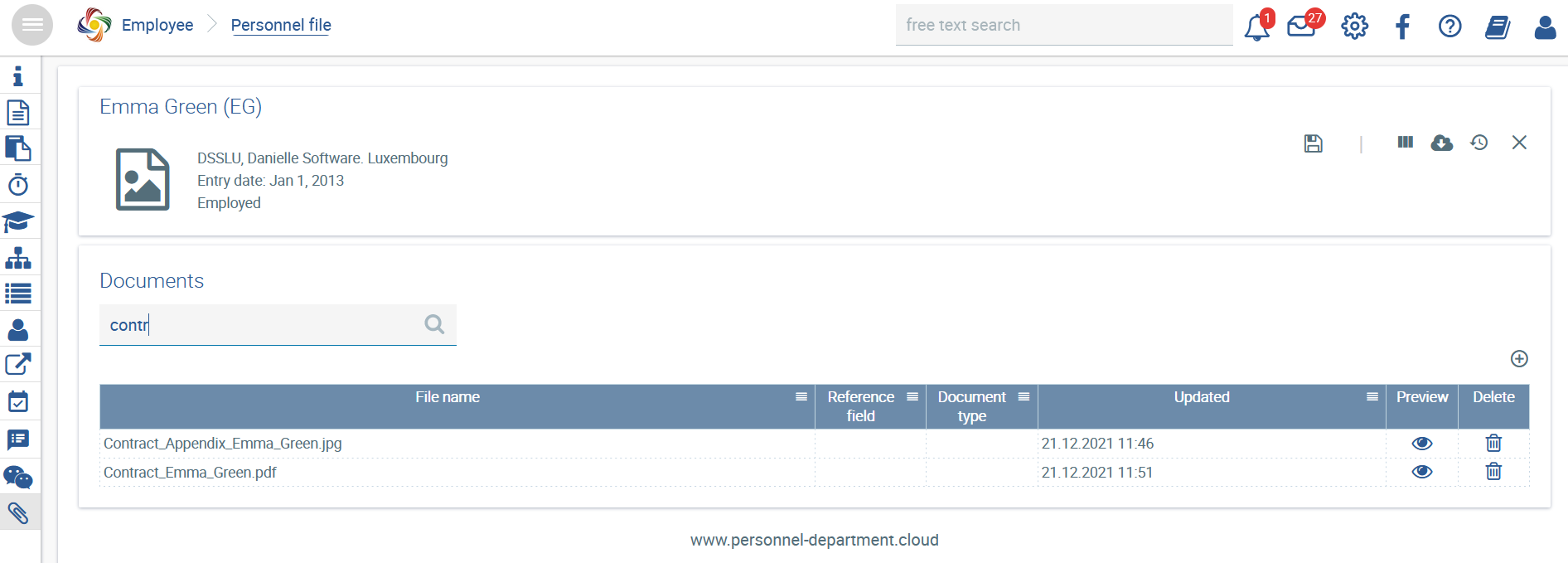The width and height of the screenshot is (1568, 563).
Task: Select Contract_Emma_Green.pdf file name
Action: [190, 473]
